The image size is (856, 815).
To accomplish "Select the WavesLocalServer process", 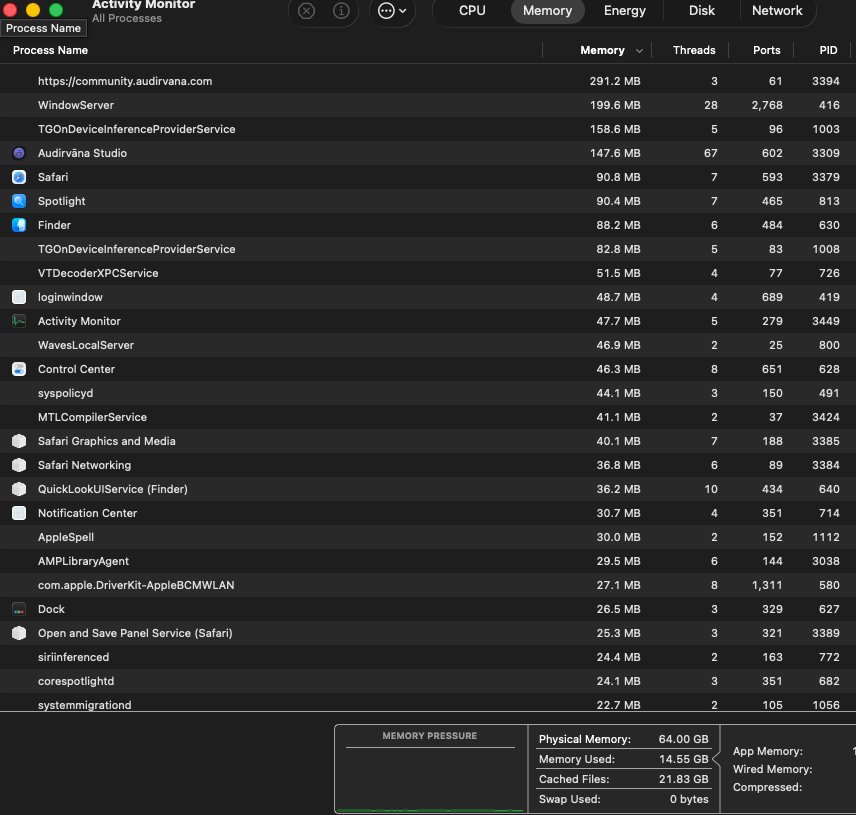I will point(428,345).
